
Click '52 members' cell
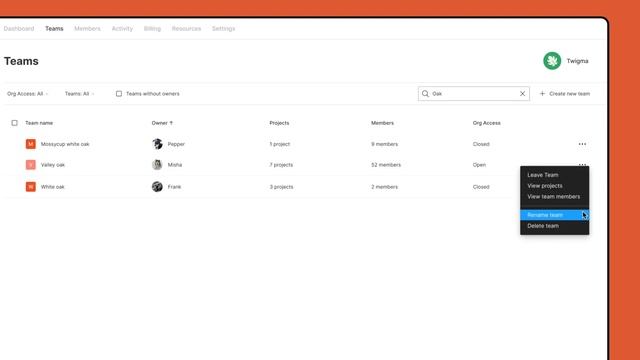386,164
